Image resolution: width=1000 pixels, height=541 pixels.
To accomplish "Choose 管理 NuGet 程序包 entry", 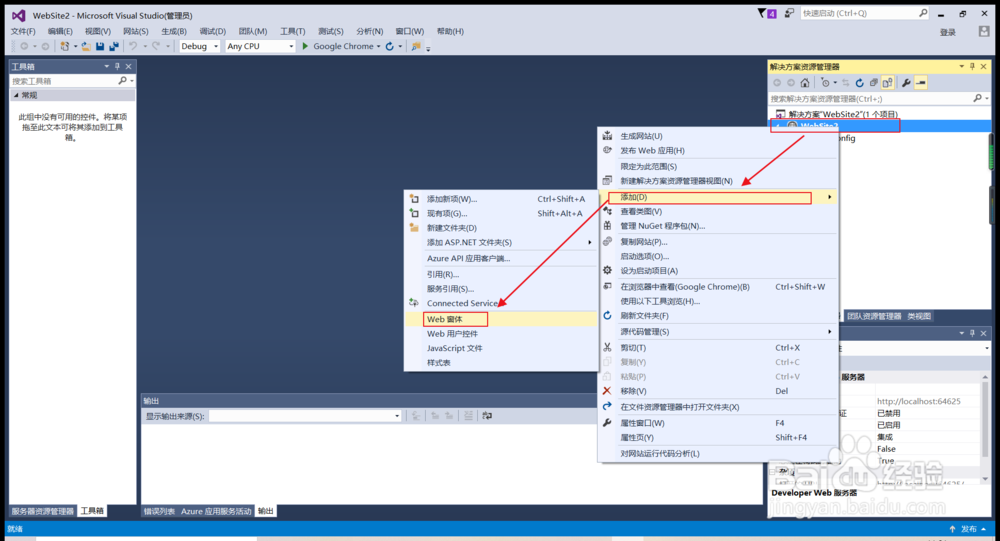I will pos(718,226).
